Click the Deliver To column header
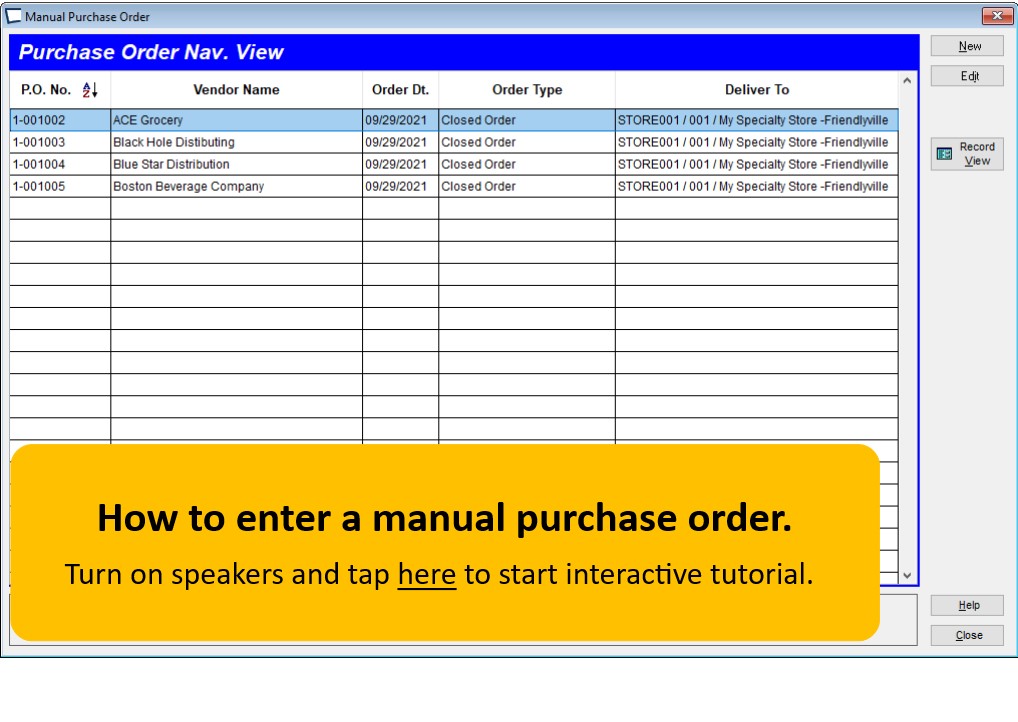Screen dimensions: 1018x722 click(x=757, y=90)
